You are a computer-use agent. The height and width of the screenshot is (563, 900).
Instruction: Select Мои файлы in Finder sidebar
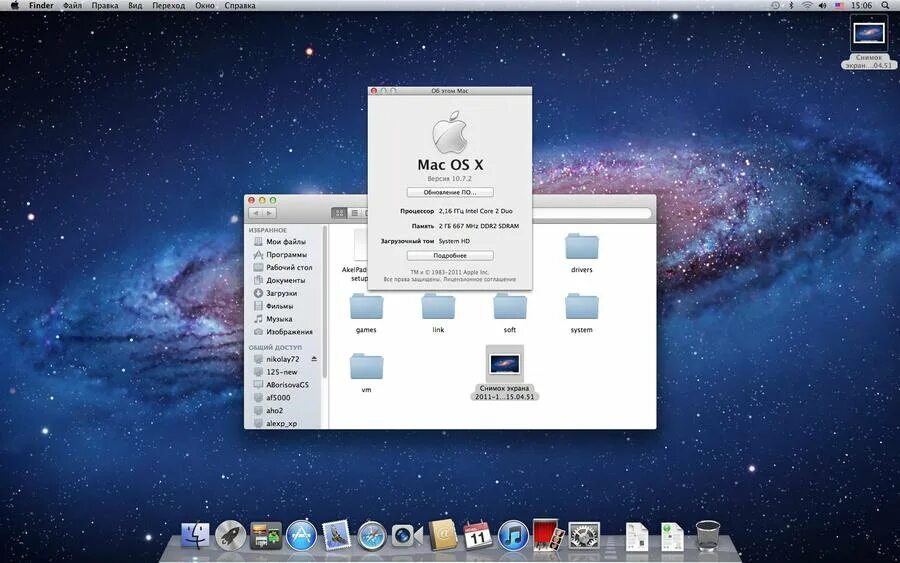284,242
